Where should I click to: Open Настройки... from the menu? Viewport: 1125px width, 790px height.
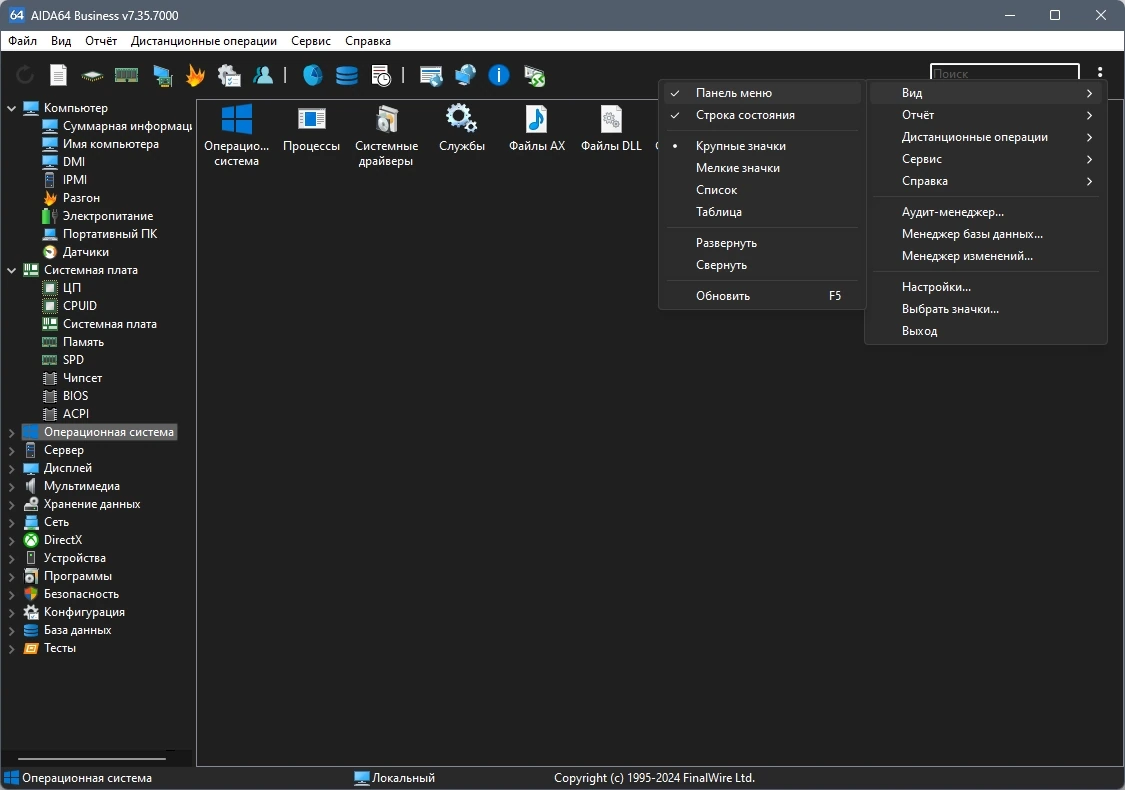(986, 286)
